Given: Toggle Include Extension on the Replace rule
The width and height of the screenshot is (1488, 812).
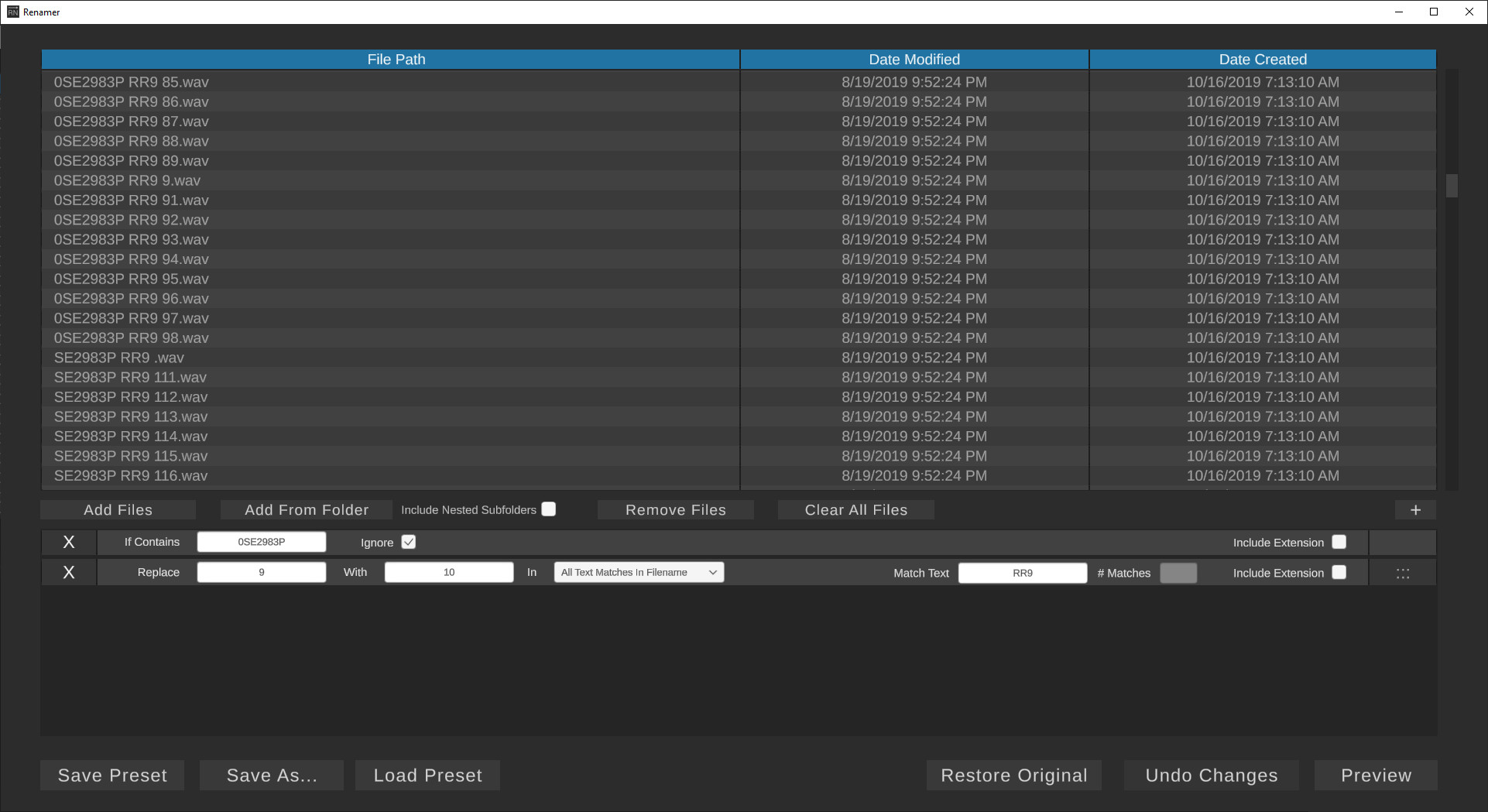Looking at the screenshot, I should [x=1339, y=572].
